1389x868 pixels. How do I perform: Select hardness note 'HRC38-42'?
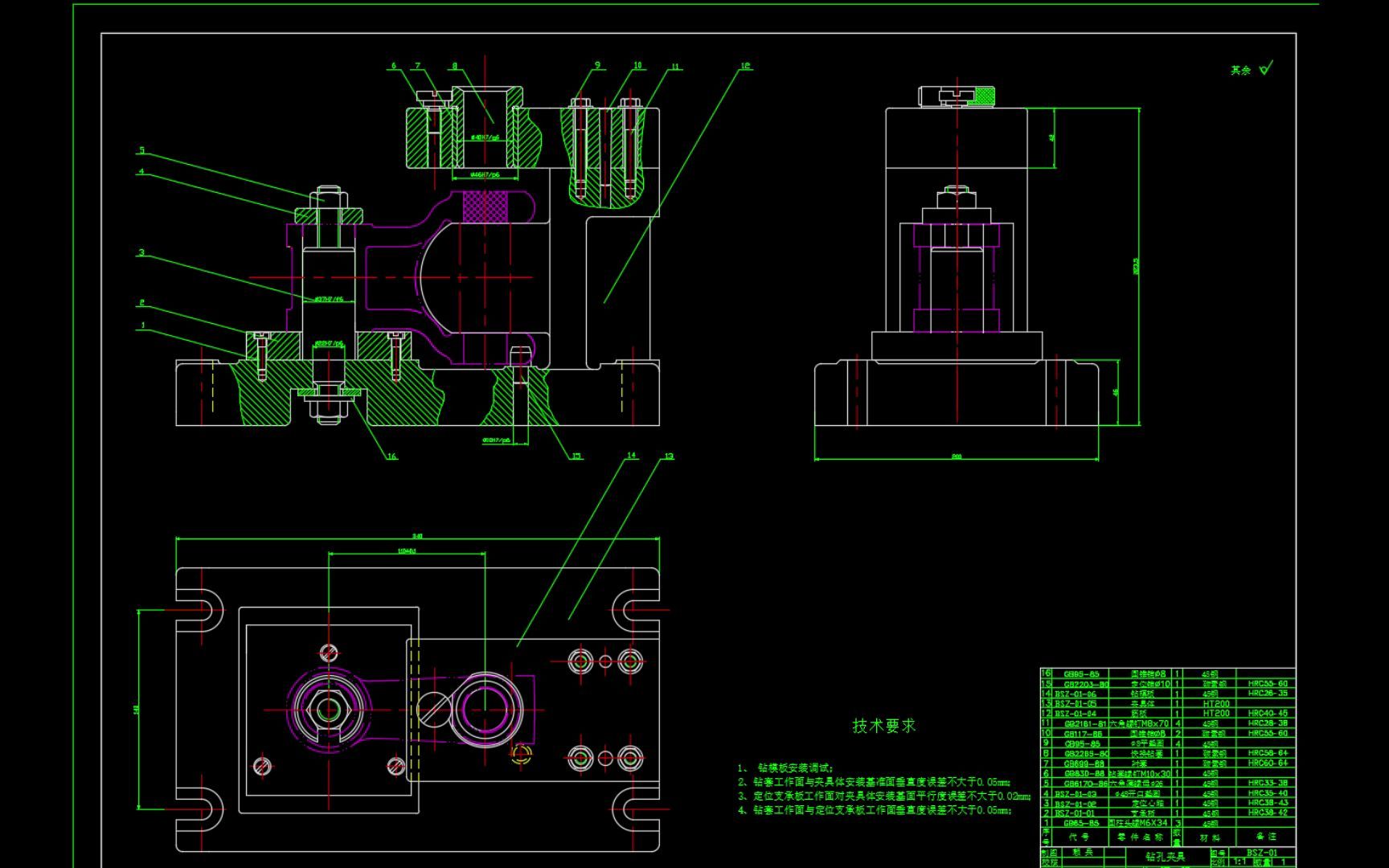[1268, 813]
